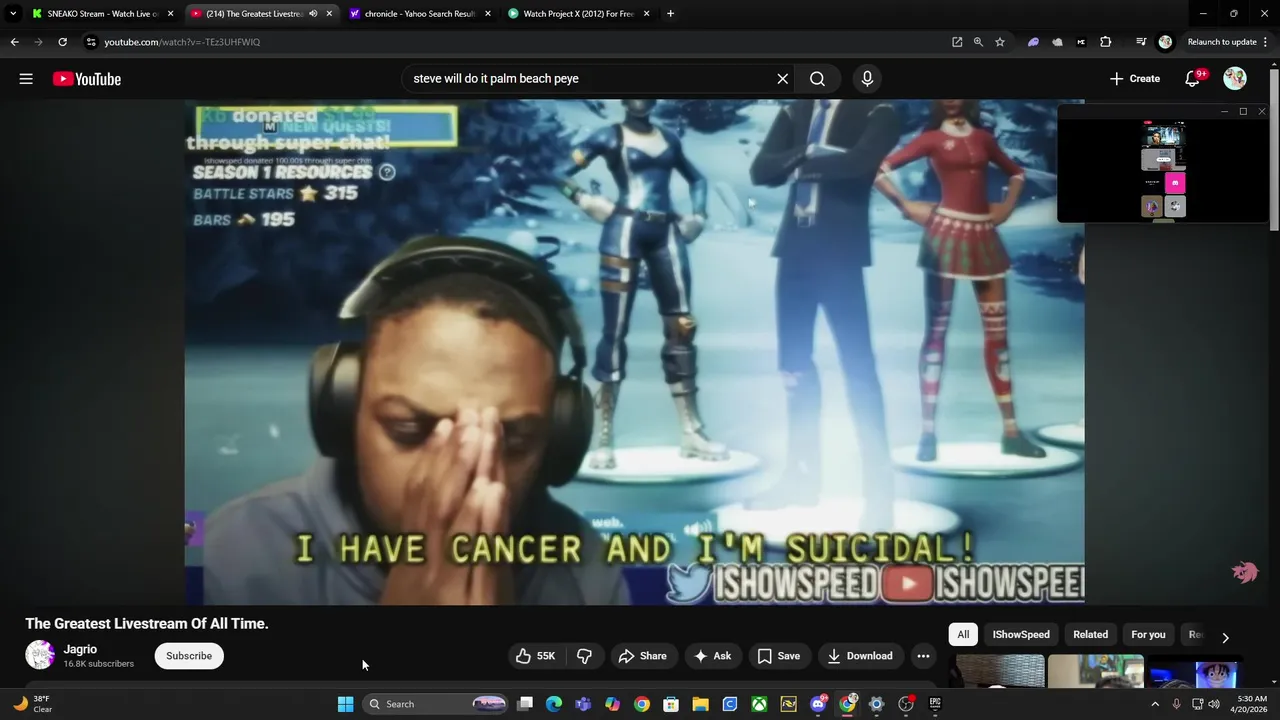Screen dimensions: 1280x720
Task: Switch to chronicle Yahoo Search tab
Action: click(419, 14)
